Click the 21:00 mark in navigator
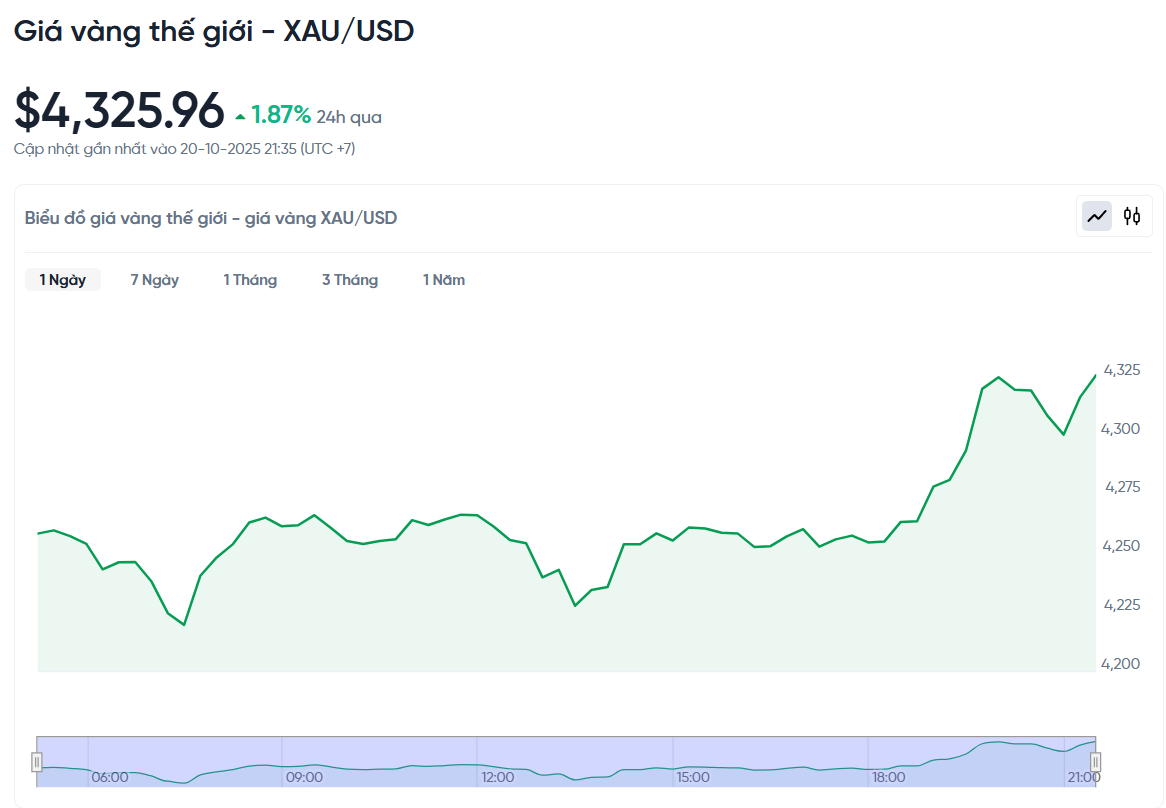This screenshot has width=1166, height=808. click(1083, 777)
